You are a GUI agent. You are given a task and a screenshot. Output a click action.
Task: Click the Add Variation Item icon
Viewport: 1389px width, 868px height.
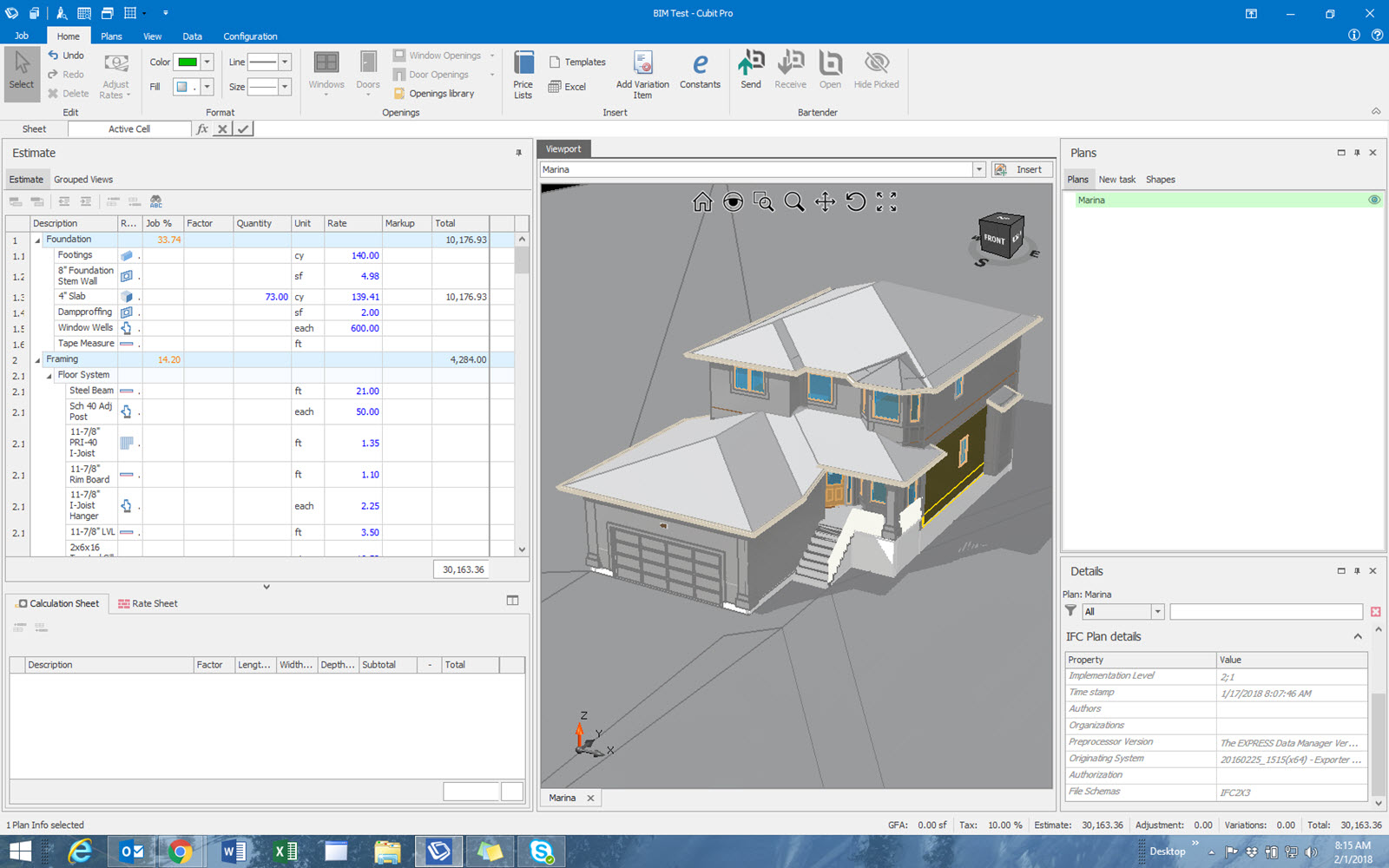pos(642,74)
